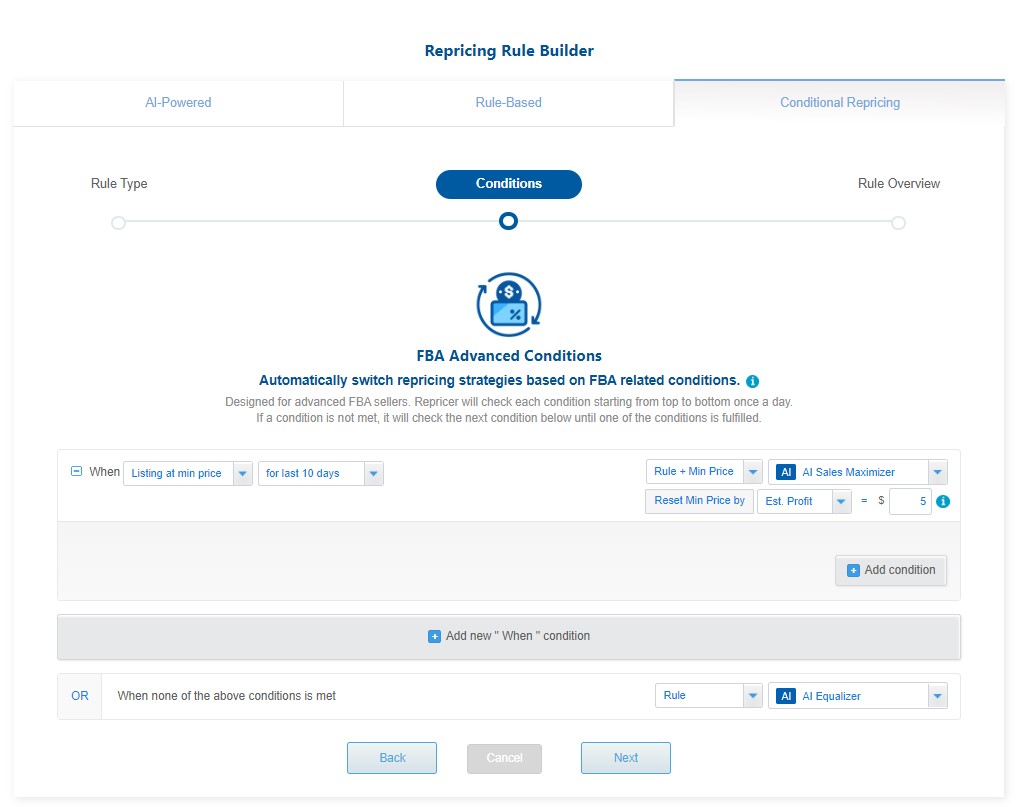Switch to the AI-Powered tab
The height and width of the screenshot is (807, 1018).
point(178,103)
